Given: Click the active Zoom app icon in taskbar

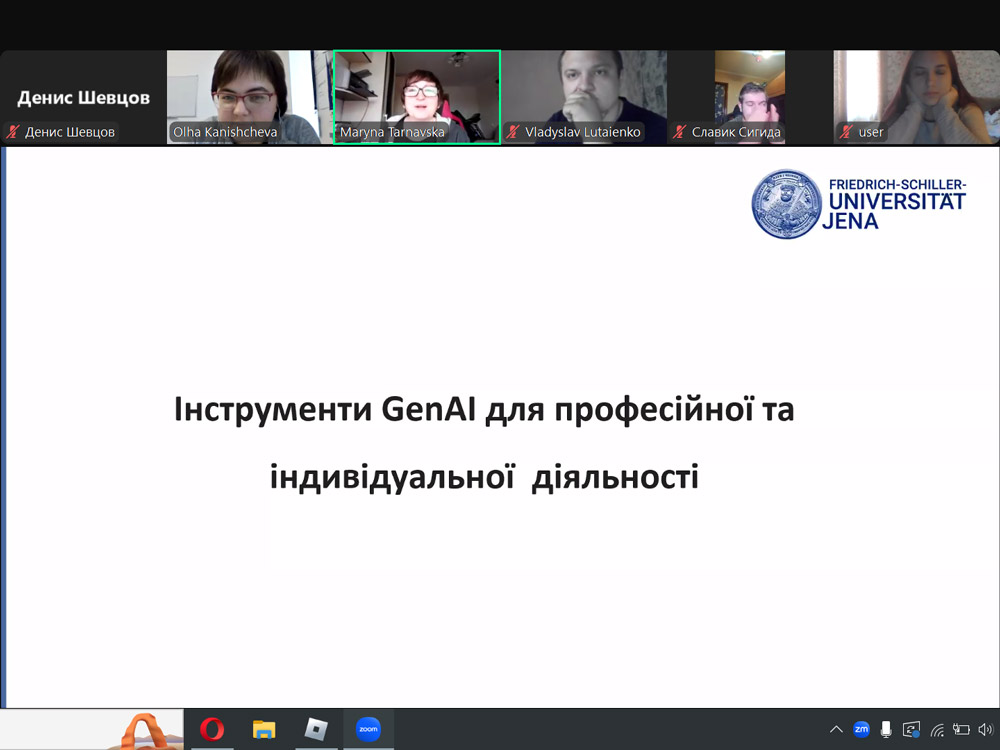Looking at the screenshot, I should (369, 729).
